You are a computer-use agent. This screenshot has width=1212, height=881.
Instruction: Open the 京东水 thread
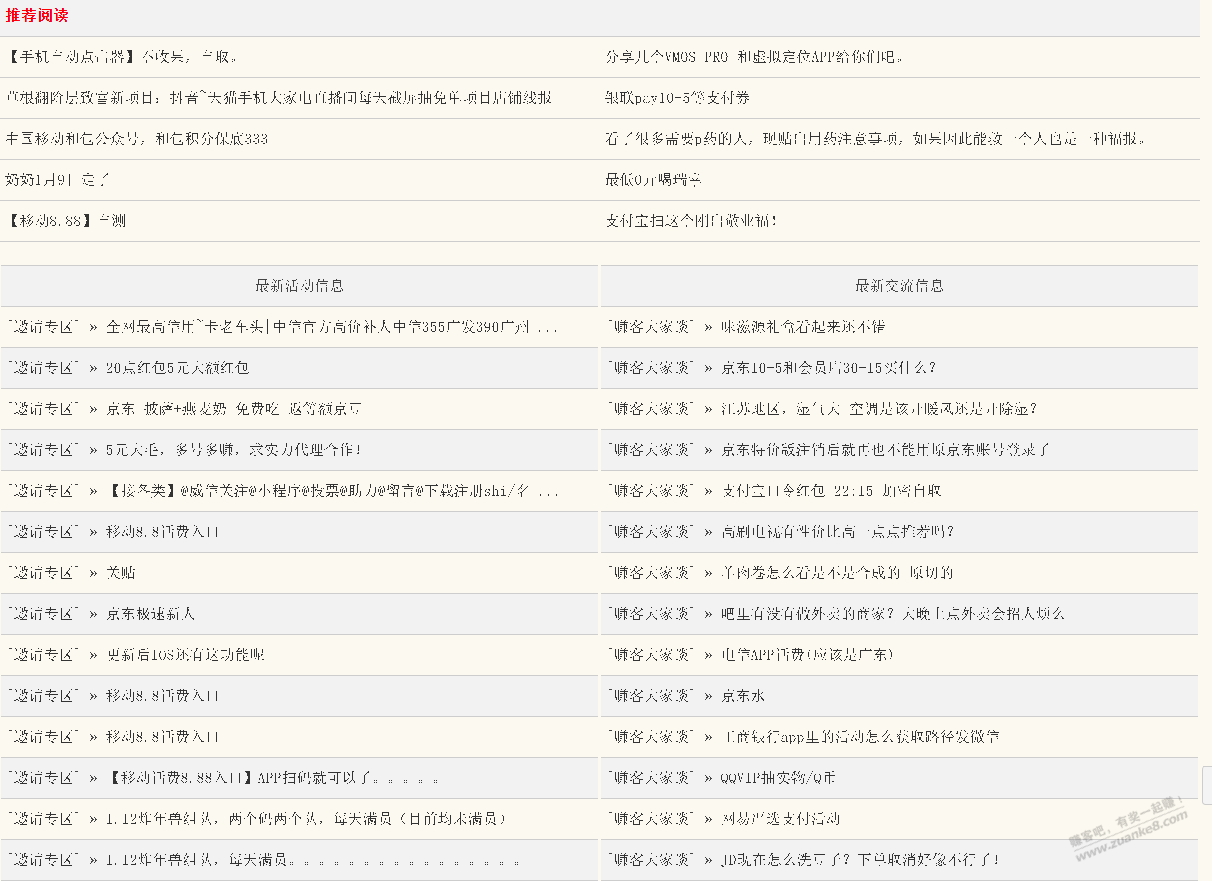coord(743,696)
